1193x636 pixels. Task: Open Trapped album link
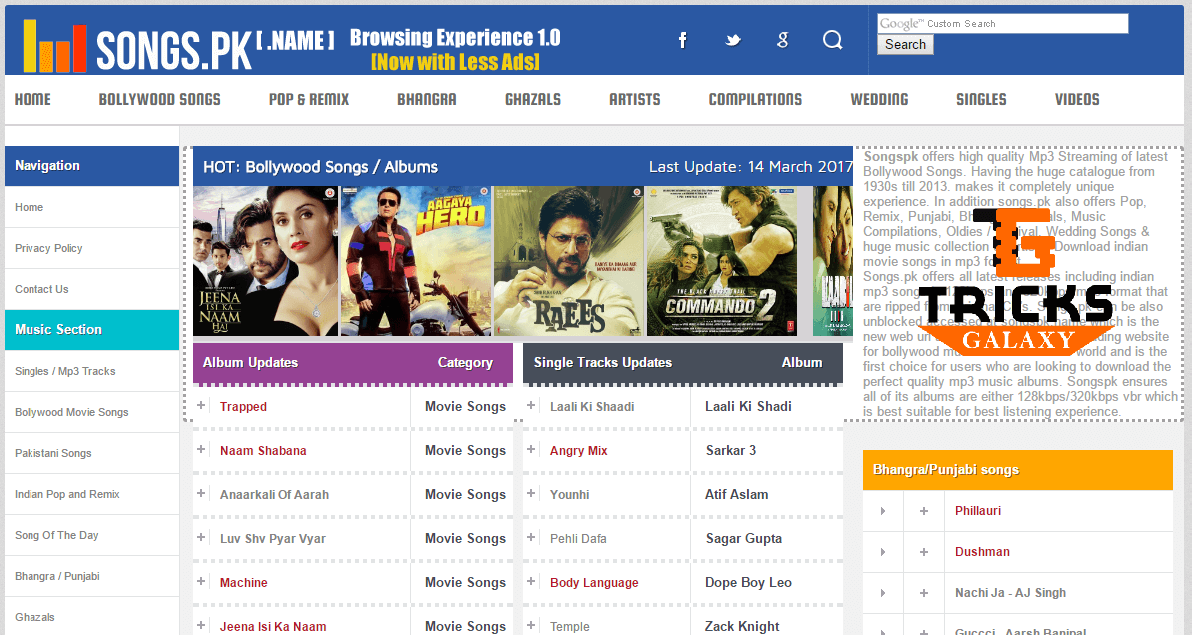pos(243,407)
